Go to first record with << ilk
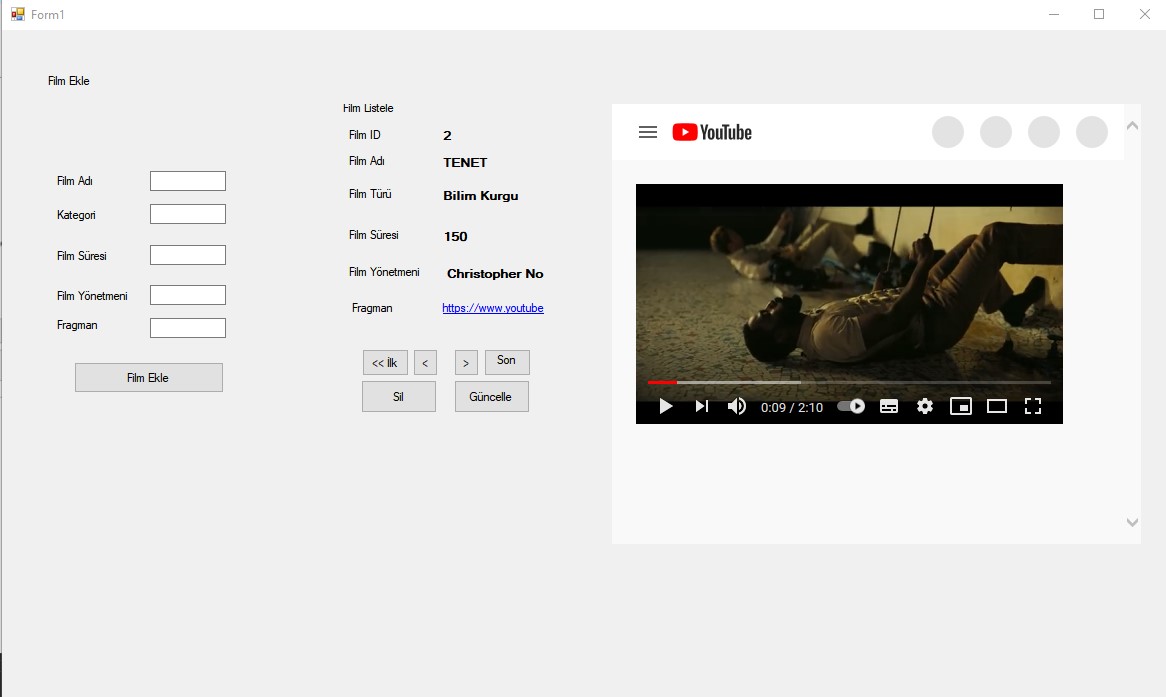The height and width of the screenshot is (697, 1166). tap(385, 362)
